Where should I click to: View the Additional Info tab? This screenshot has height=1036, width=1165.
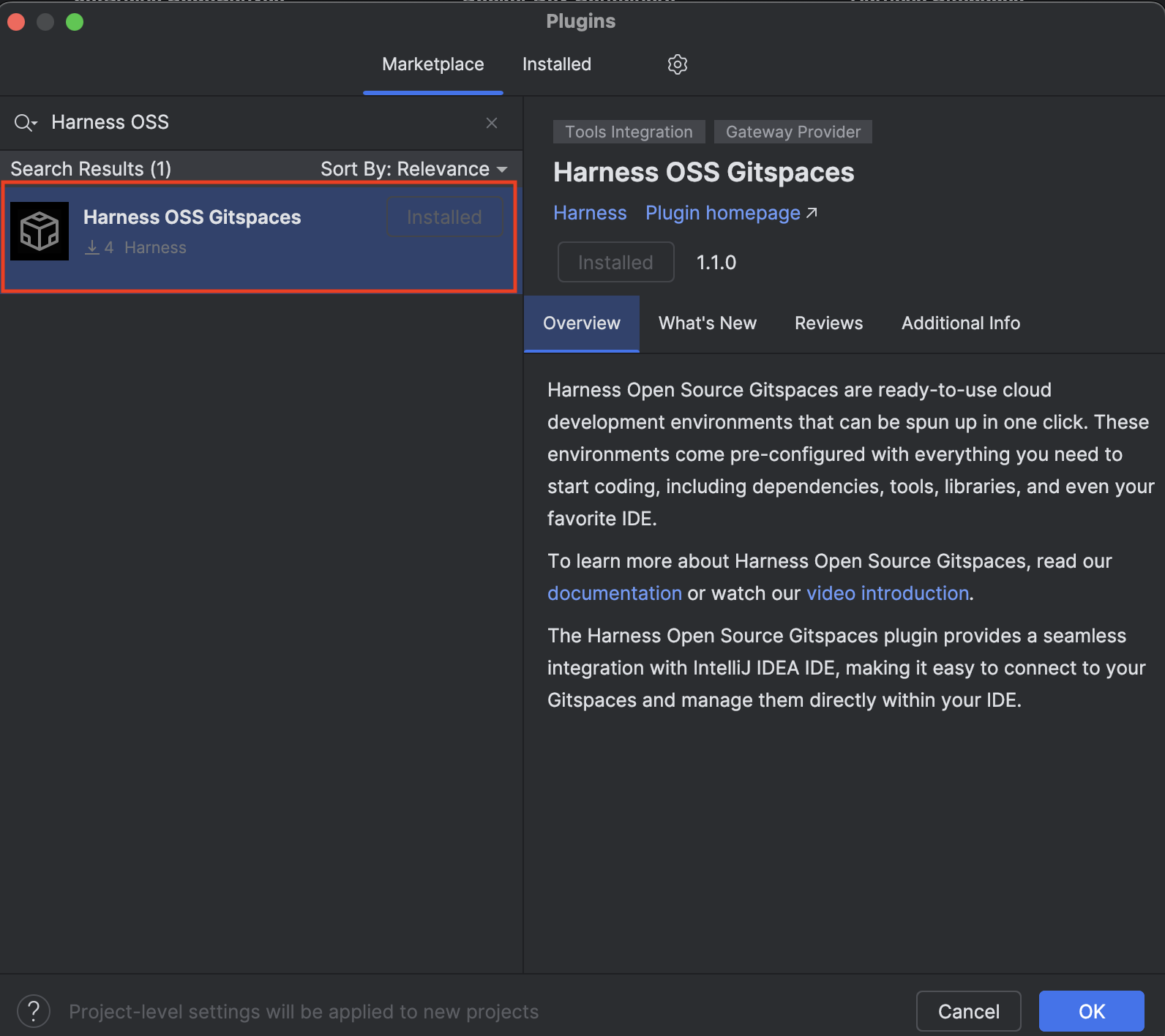tap(960, 323)
